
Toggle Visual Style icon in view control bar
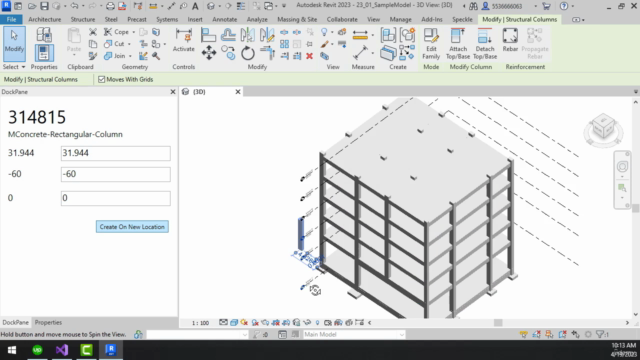pos(234,322)
